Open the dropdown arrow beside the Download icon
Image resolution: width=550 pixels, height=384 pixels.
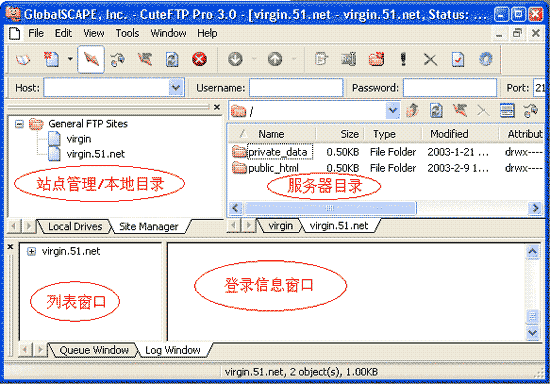pos(255,59)
